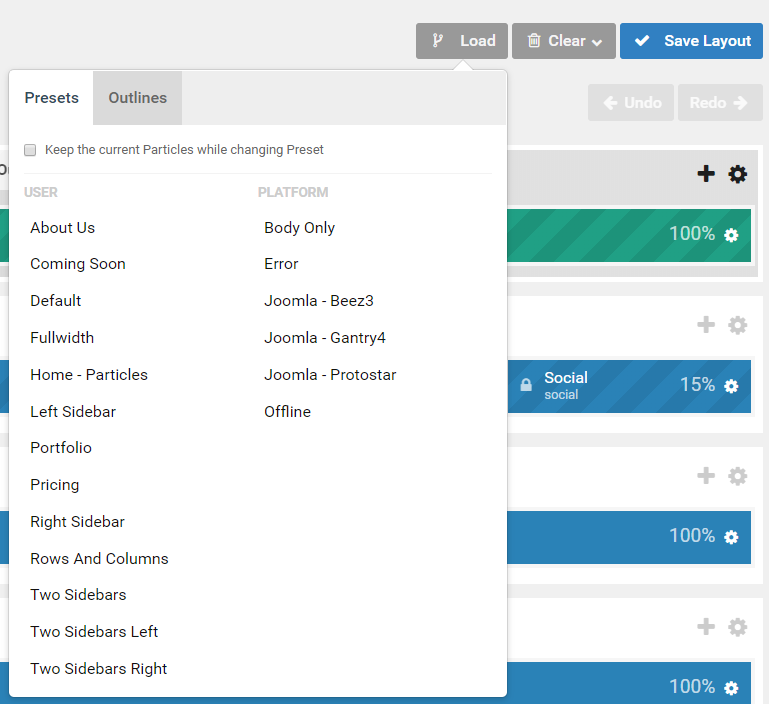Open black gear section settings icon
769x704 pixels.
[x=737, y=174]
